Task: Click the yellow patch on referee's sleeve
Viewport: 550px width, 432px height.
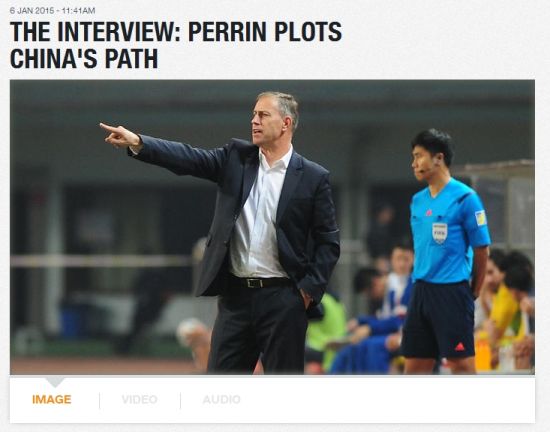Action: coord(481,218)
